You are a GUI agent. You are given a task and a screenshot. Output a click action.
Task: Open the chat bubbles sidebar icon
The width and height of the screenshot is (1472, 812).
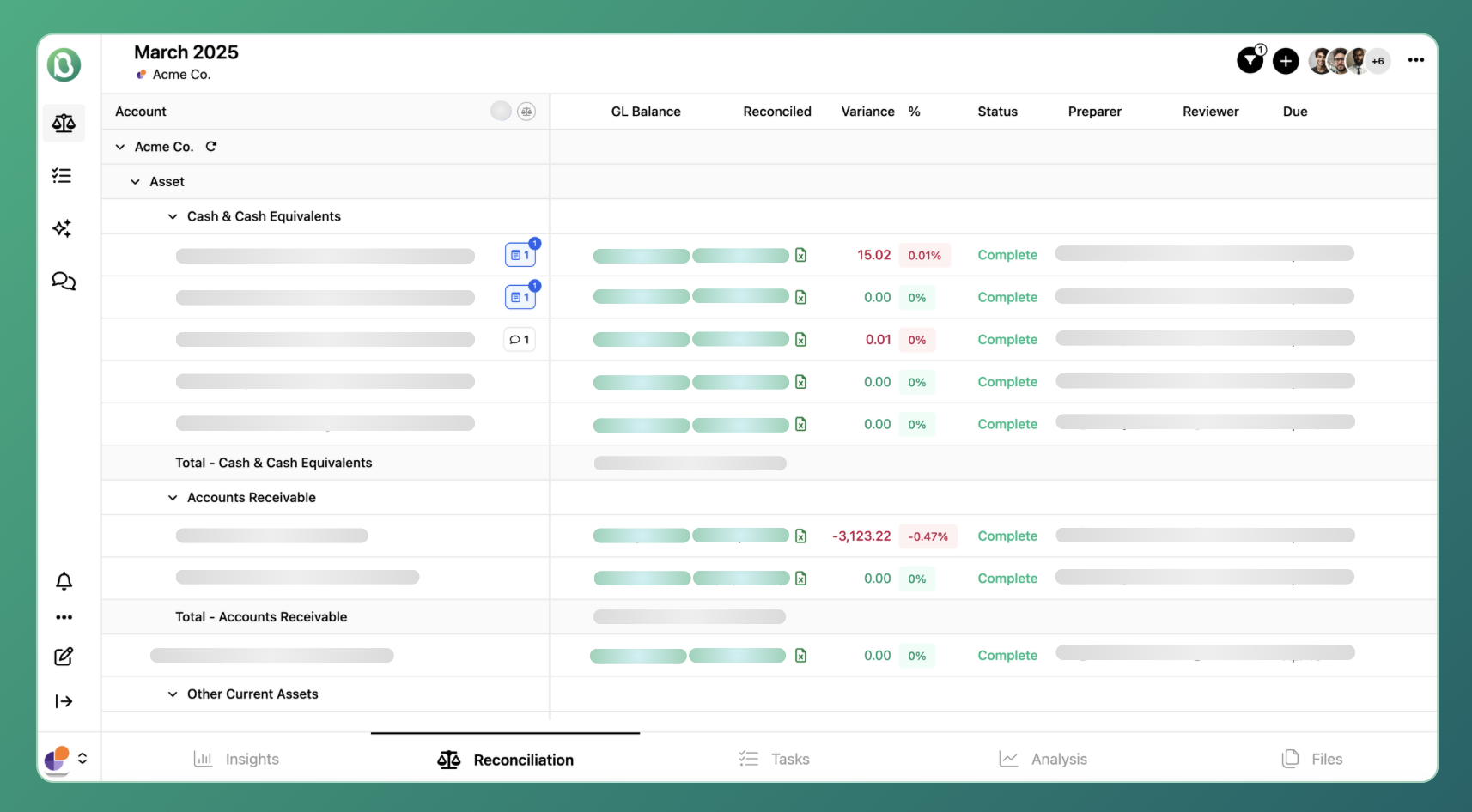point(64,281)
